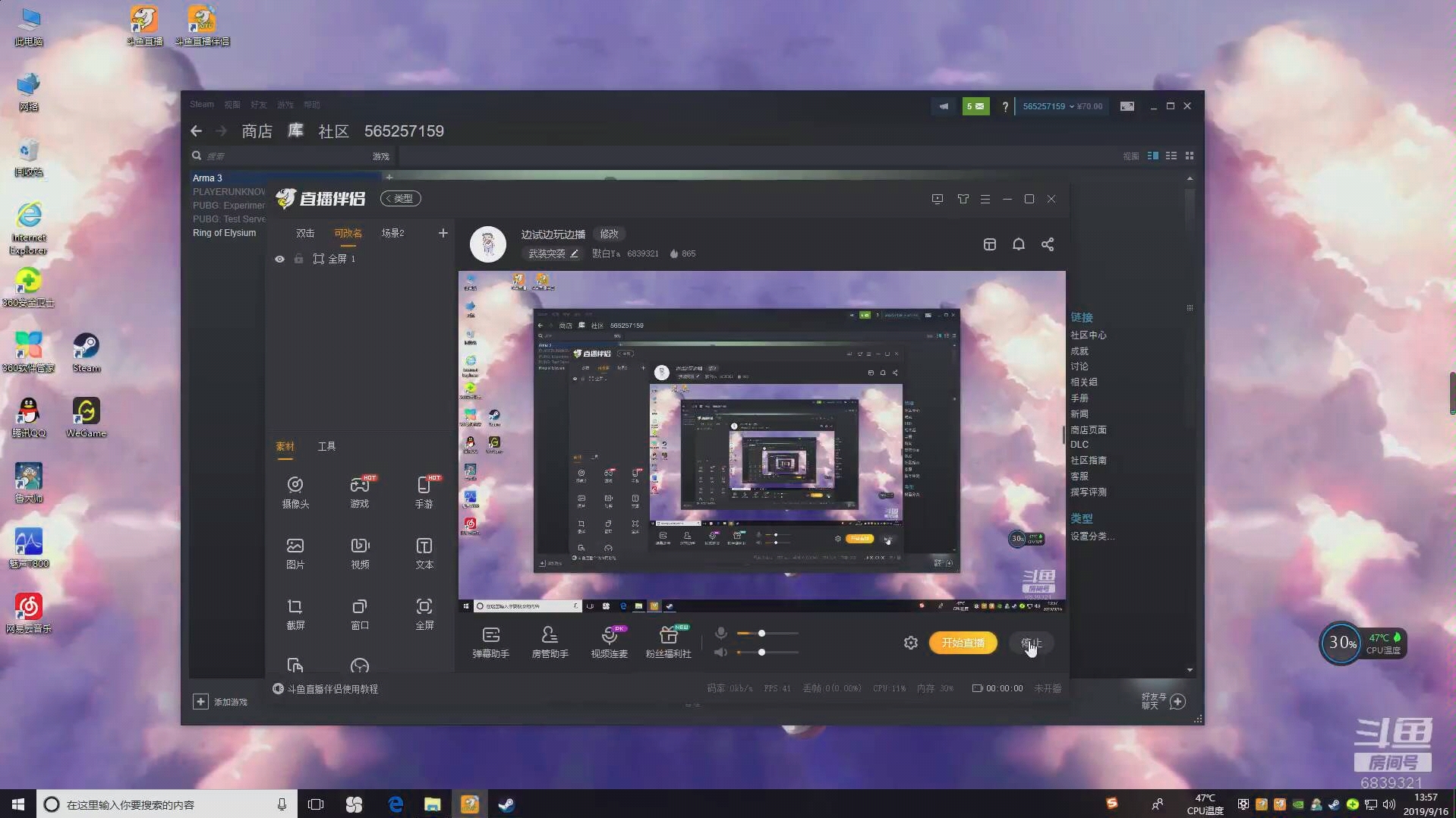This screenshot has width=1456, height=818.
Task: Add a camera (摄像头) source
Action: click(295, 492)
